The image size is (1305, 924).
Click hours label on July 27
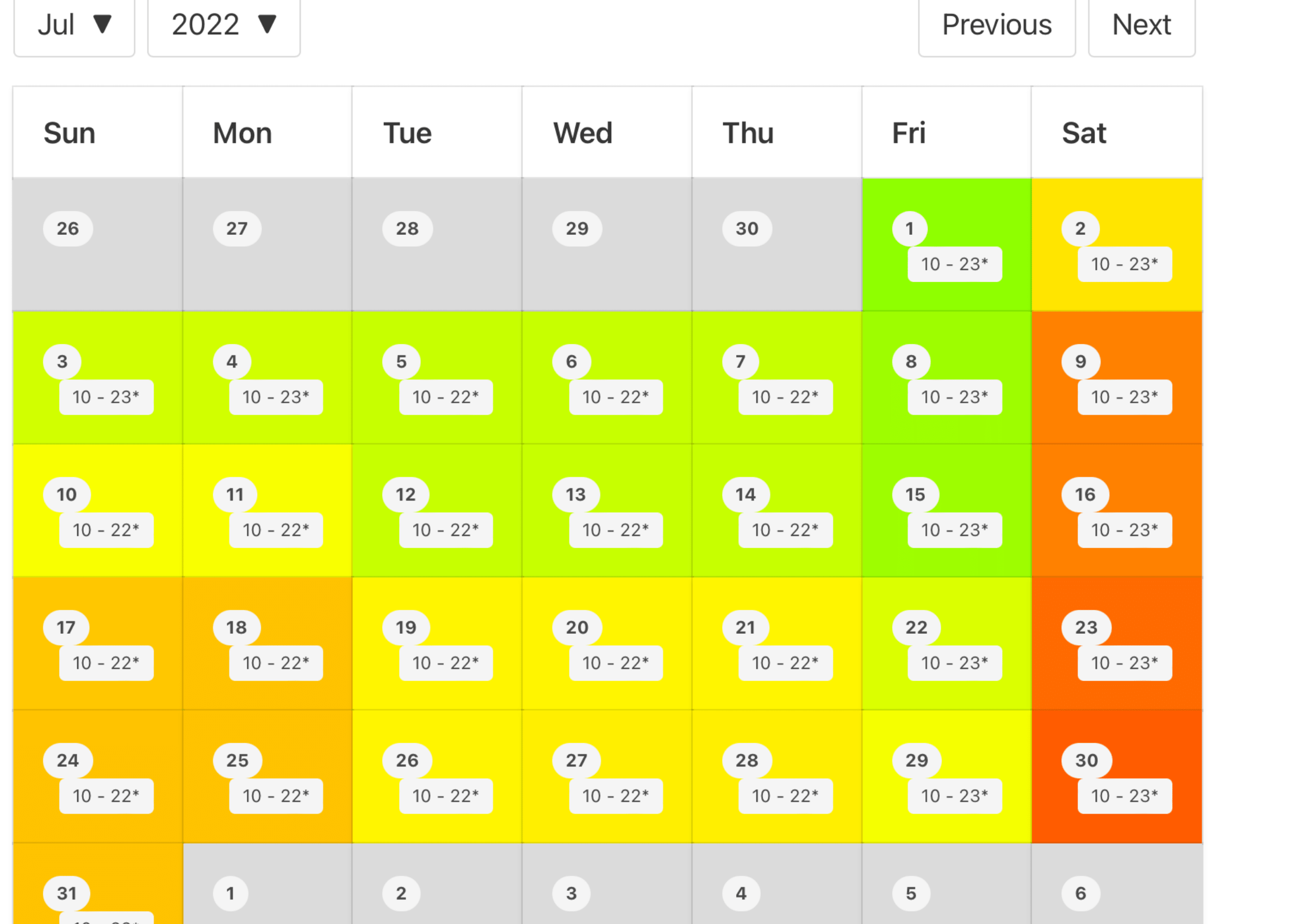point(615,796)
